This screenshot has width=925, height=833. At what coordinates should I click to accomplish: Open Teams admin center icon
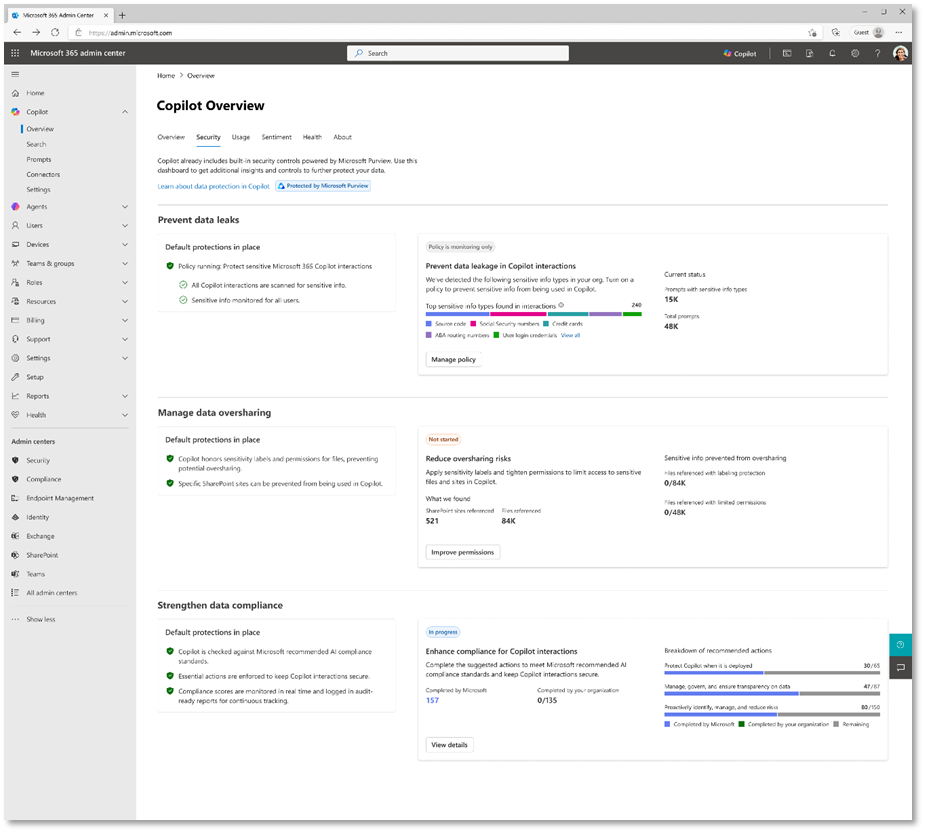[15, 574]
